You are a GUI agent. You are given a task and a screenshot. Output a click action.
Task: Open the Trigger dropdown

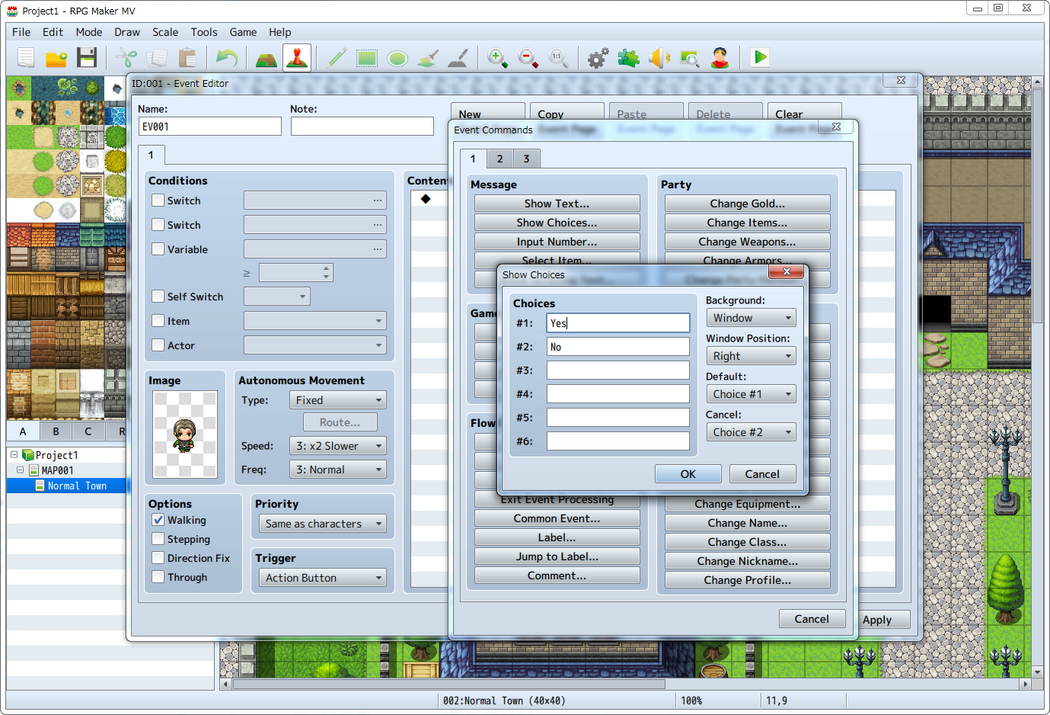pyautogui.click(x=322, y=578)
